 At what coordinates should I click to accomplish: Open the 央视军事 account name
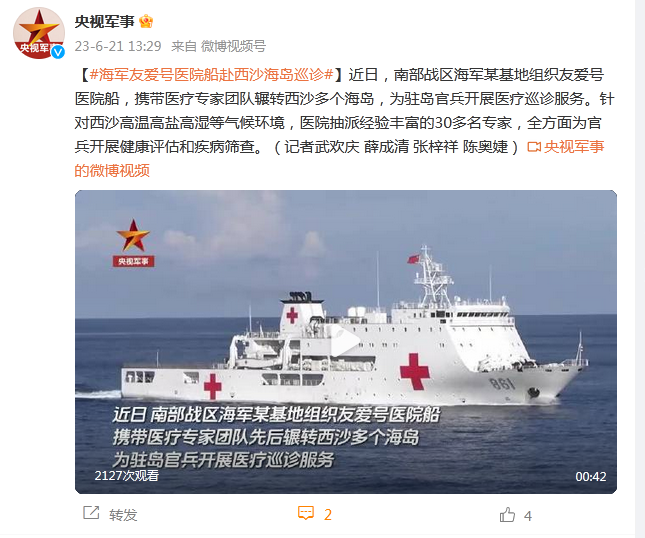click(x=104, y=21)
